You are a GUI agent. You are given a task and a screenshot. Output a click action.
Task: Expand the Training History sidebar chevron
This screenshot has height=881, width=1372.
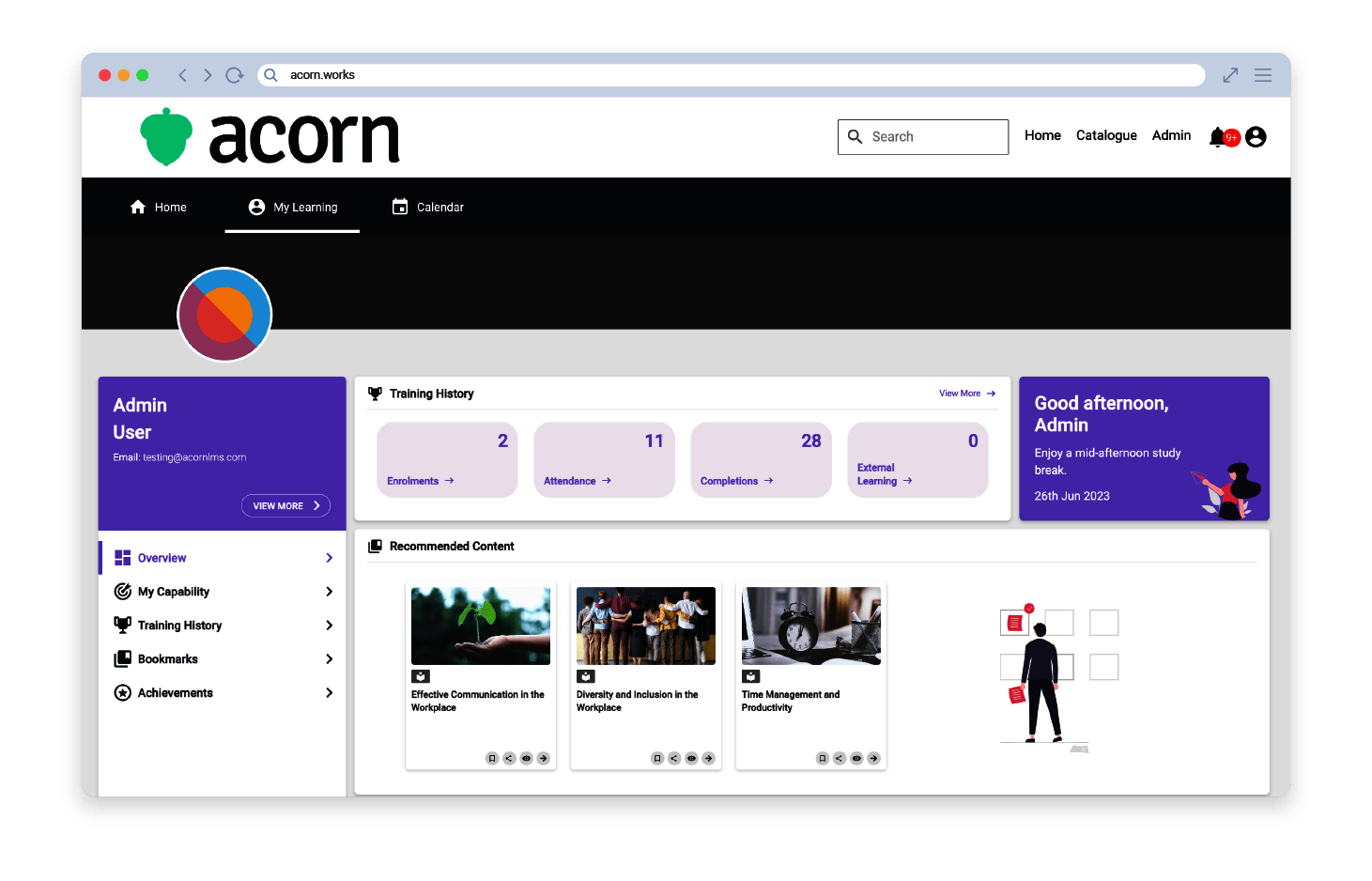[329, 626]
